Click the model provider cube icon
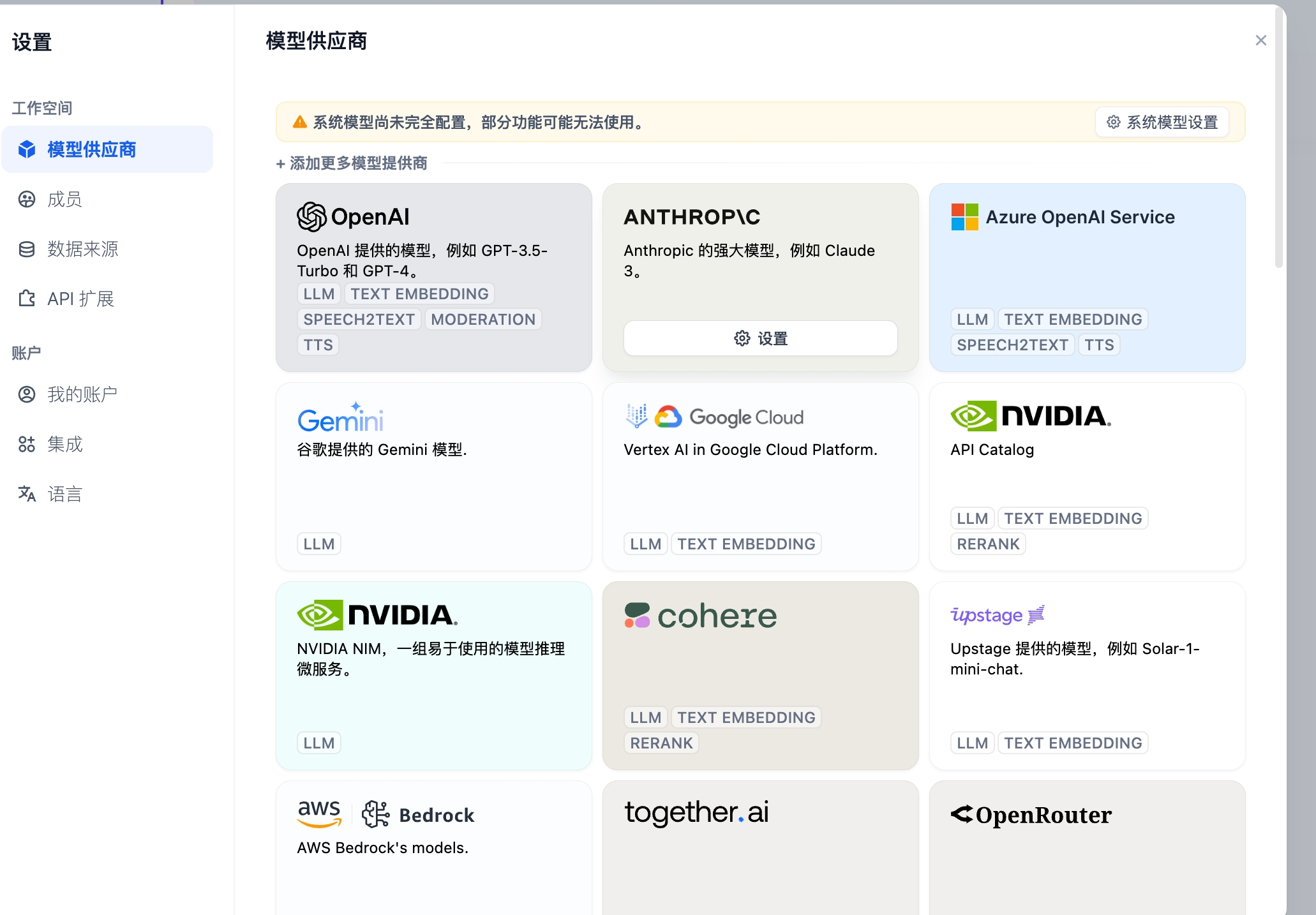1316x915 pixels. 27,149
